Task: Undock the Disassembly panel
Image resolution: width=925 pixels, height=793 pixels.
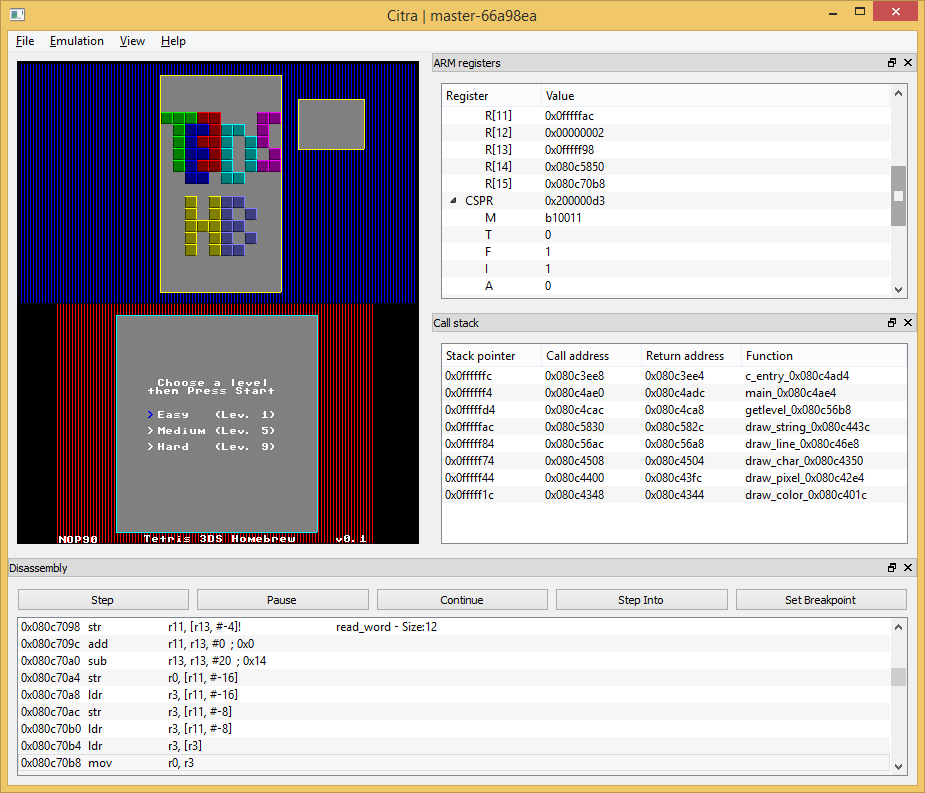Action: tap(892, 568)
